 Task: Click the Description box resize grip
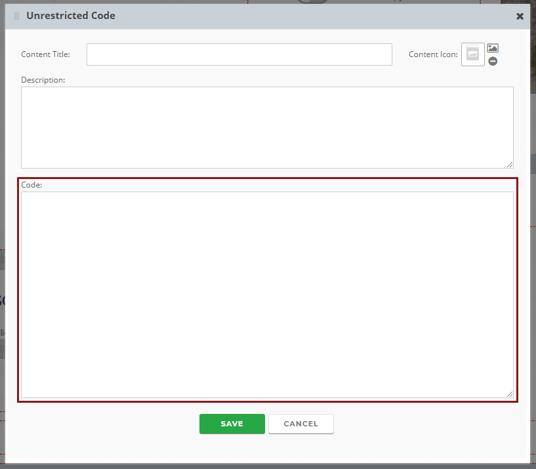pyautogui.click(x=510, y=165)
